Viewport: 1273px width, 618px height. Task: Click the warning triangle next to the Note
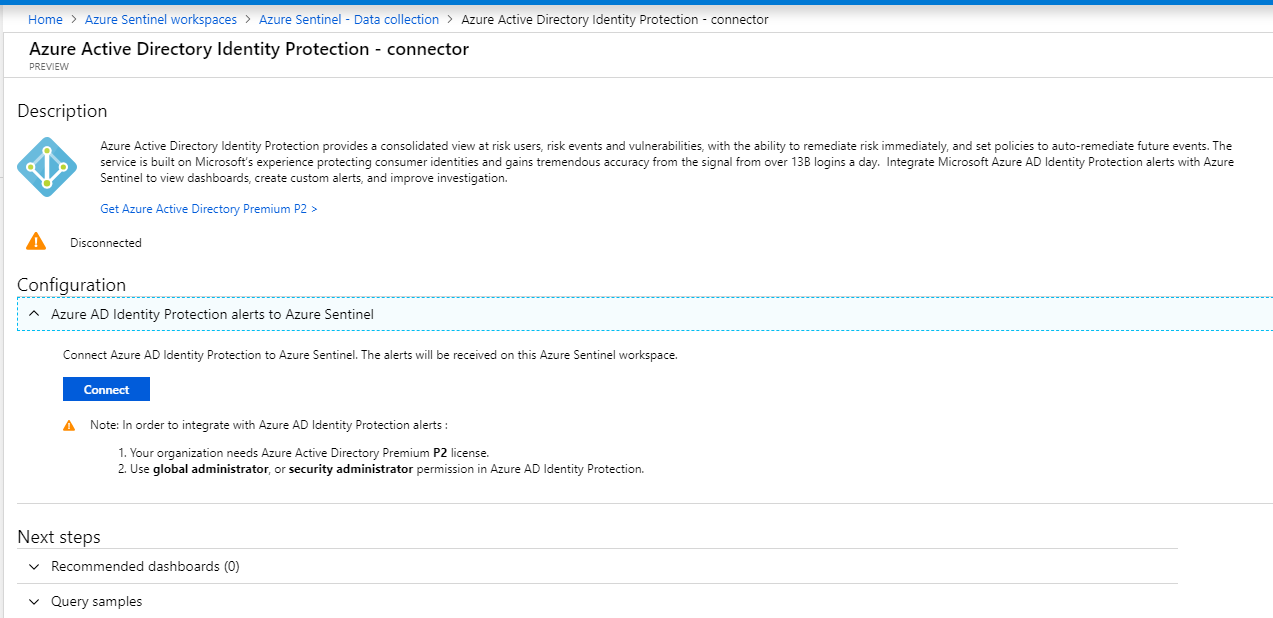pos(69,425)
